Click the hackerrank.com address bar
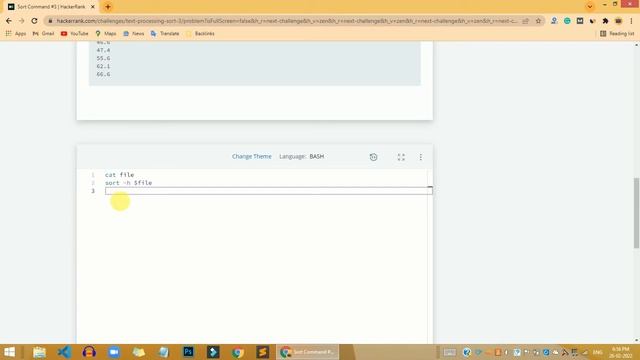The image size is (640, 360). (286, 21)
